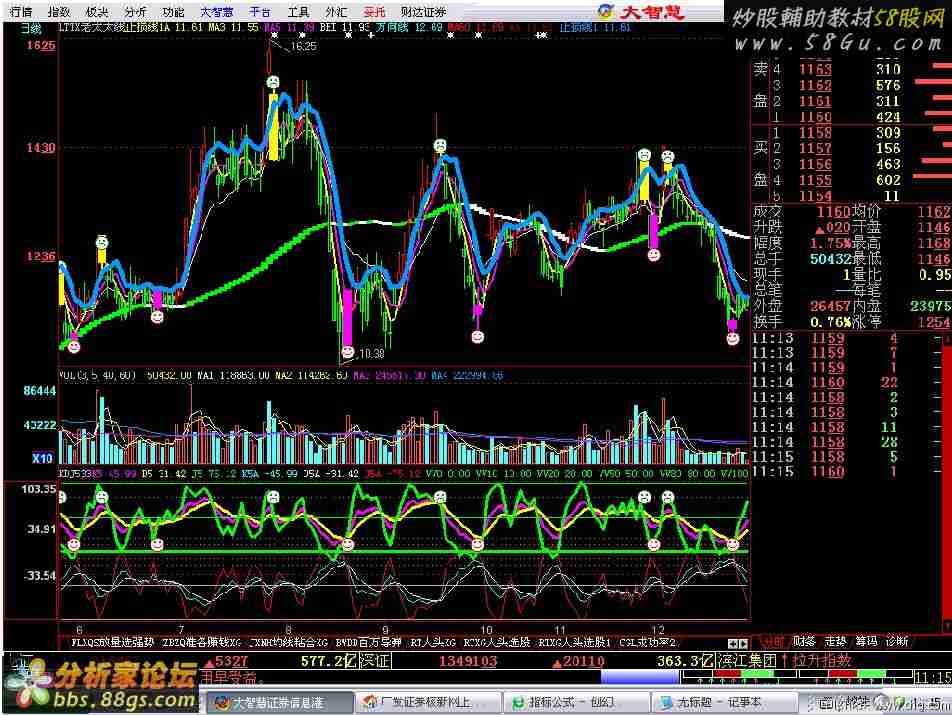952x715 pixels.
Task: Open the 功能 menu
Action: 174,12
